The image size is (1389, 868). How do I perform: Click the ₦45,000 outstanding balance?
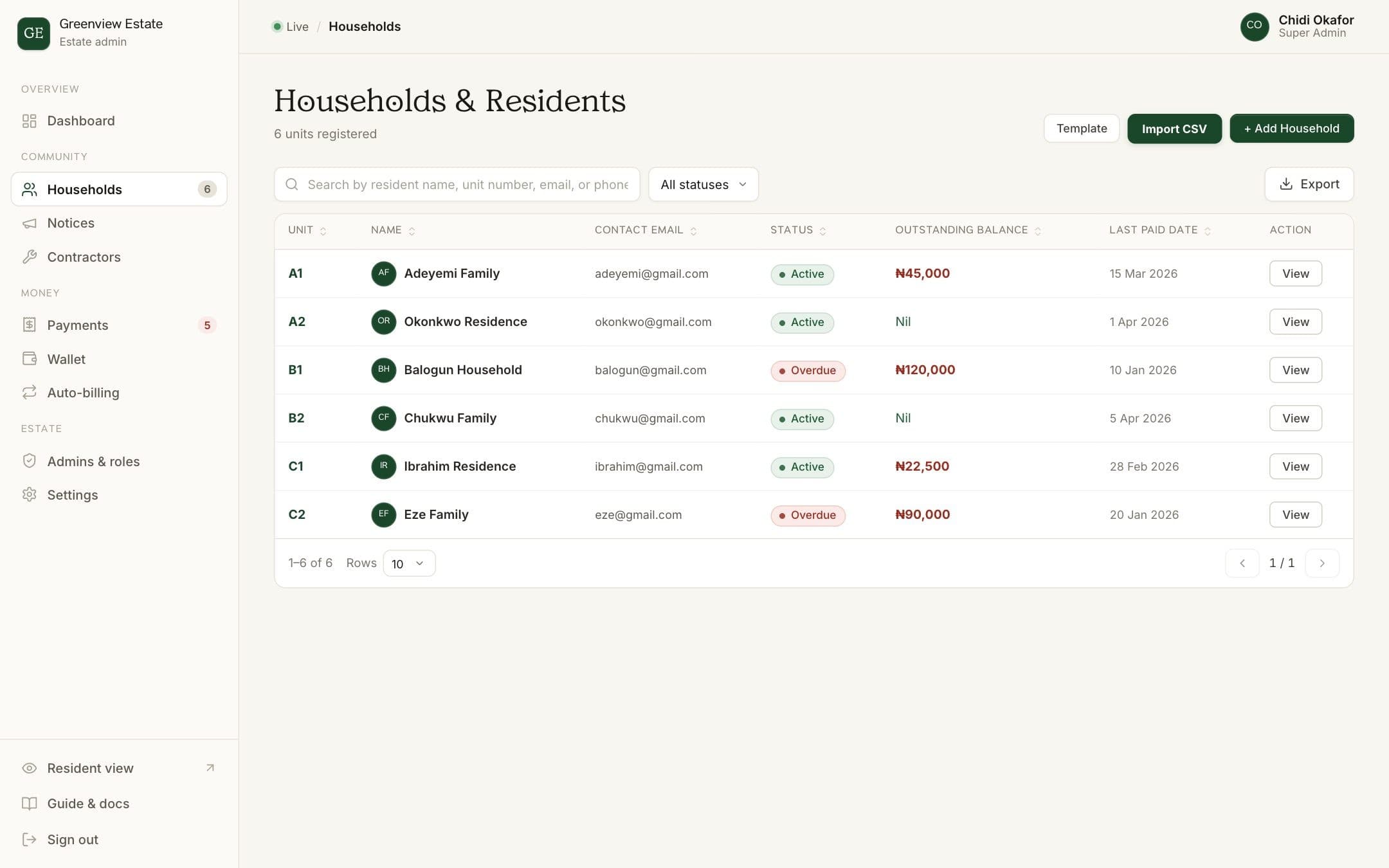(922, 273)
